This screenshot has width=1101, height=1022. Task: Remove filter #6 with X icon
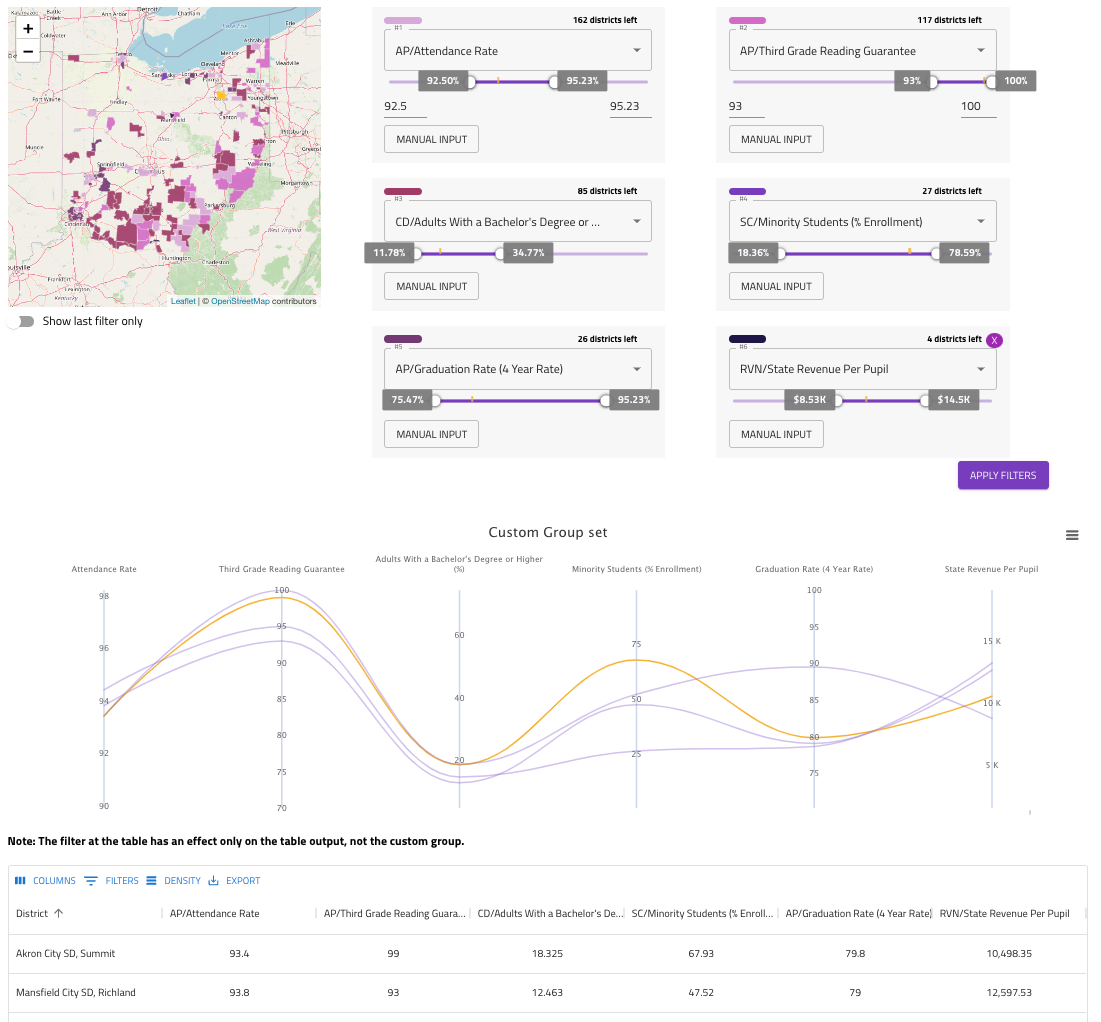994,340
